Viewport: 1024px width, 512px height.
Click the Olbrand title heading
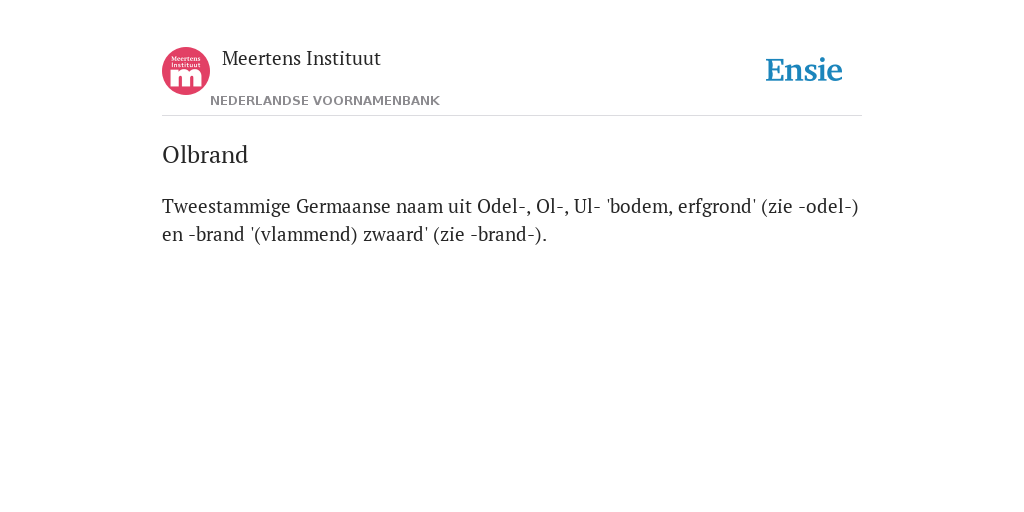pos(205,155)
